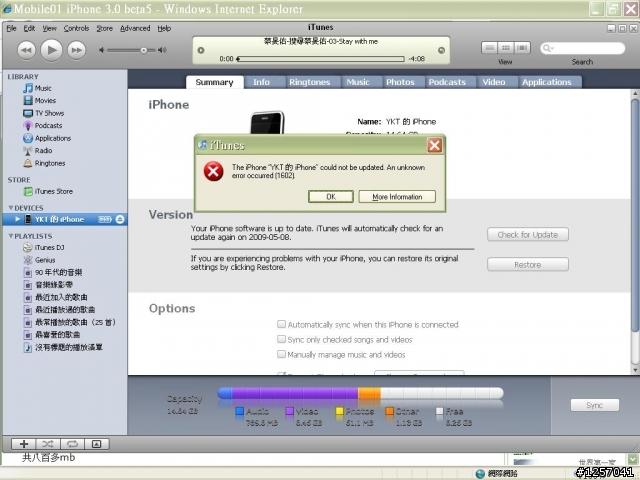The height and width of the screenshot is (480, 640).
Task: Switch to the Ringtones tab
Action: (309, 82)
